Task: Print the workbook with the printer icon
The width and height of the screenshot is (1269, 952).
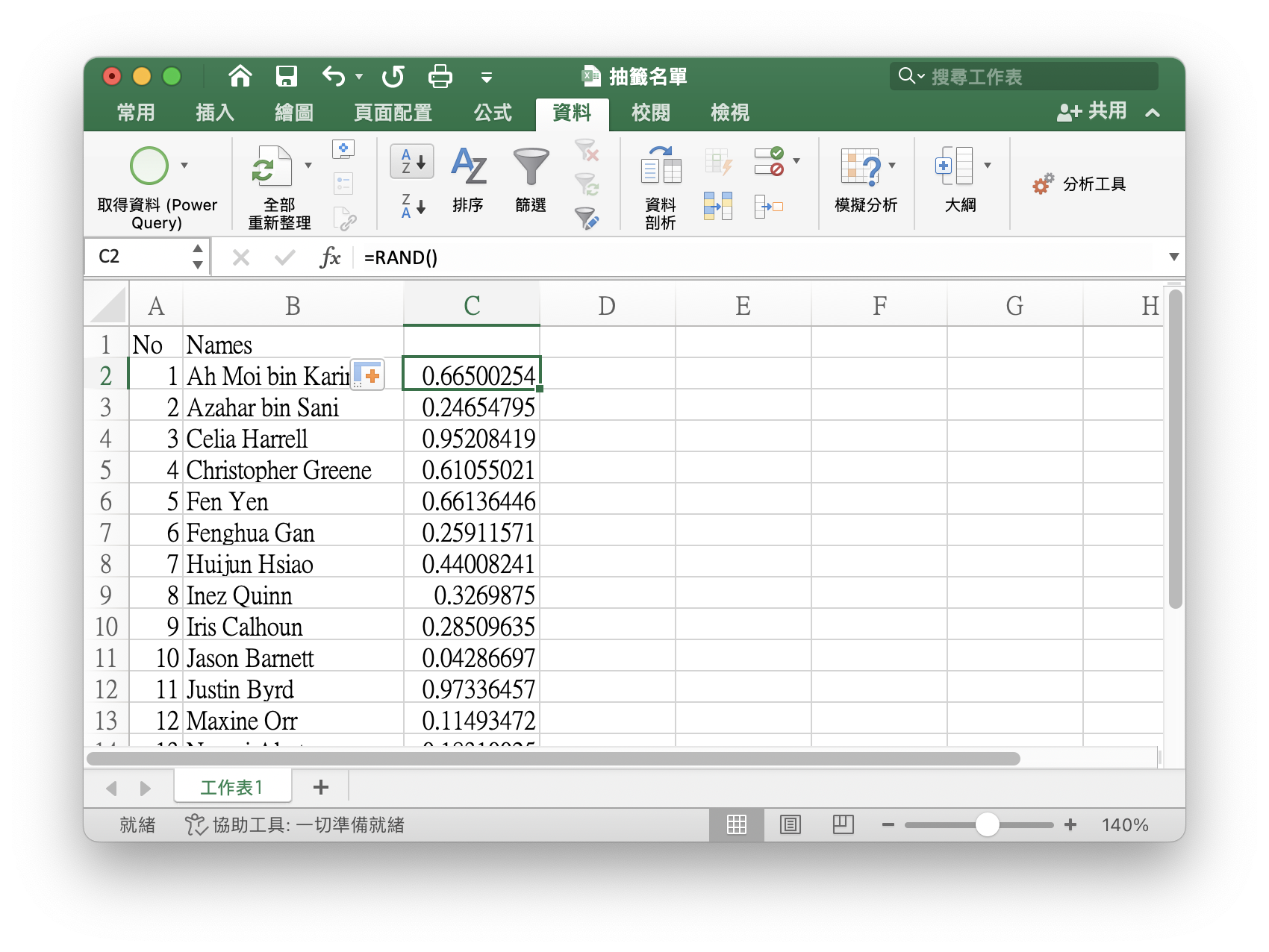Action: point(440,76)
